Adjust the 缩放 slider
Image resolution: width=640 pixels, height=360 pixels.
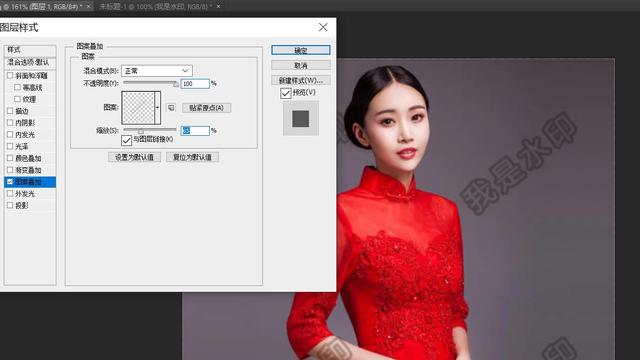coord(140,131)
